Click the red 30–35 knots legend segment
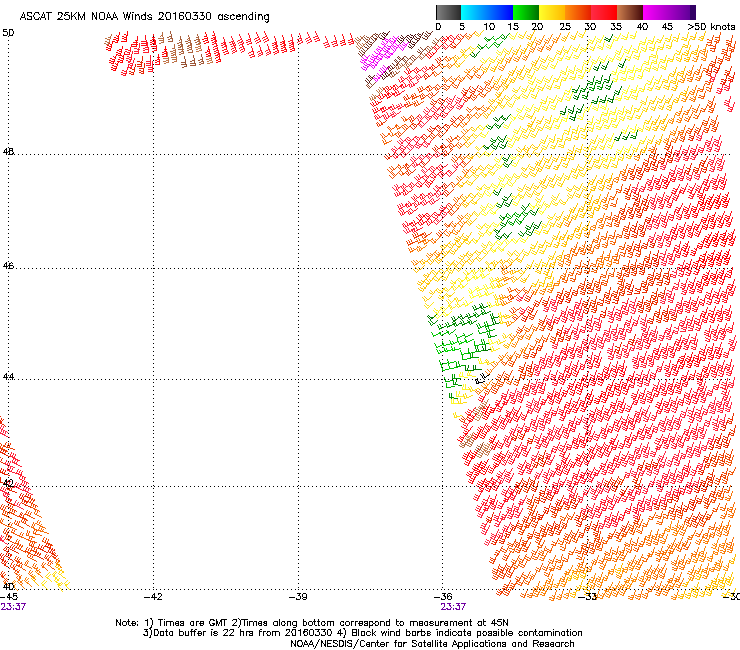740x650 pixels. click(x=604, y=12)
